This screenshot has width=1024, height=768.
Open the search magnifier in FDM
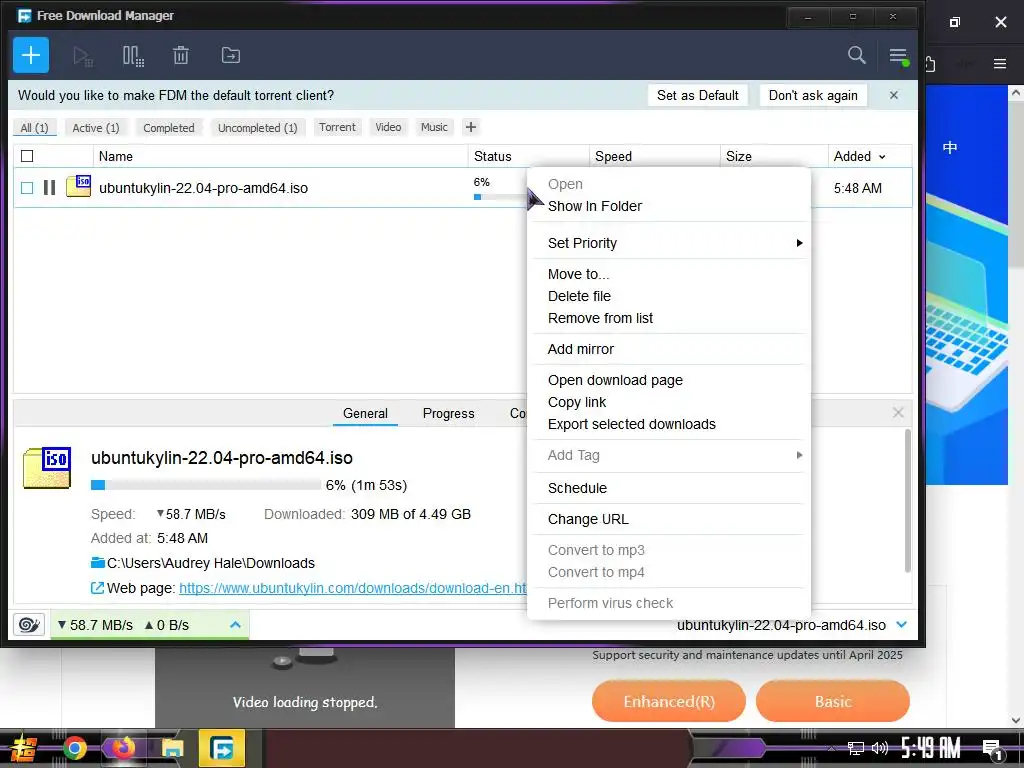coord(857,55)
